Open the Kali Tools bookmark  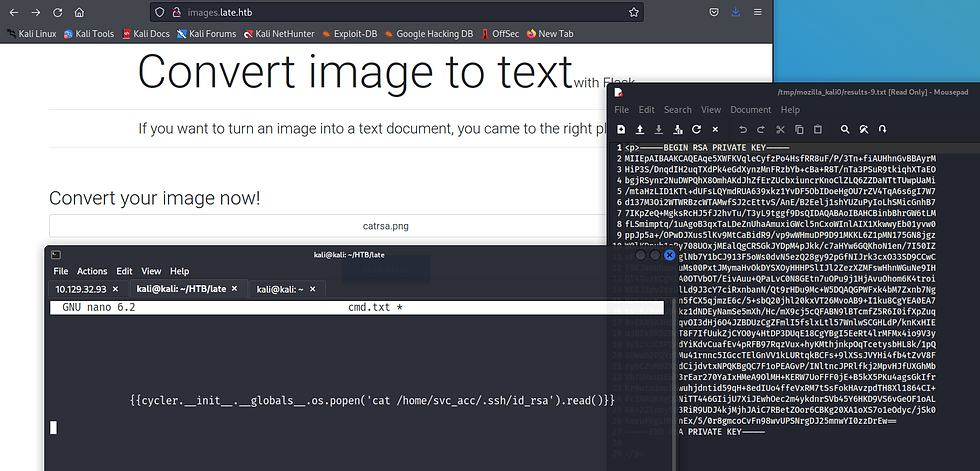point(89,34)
